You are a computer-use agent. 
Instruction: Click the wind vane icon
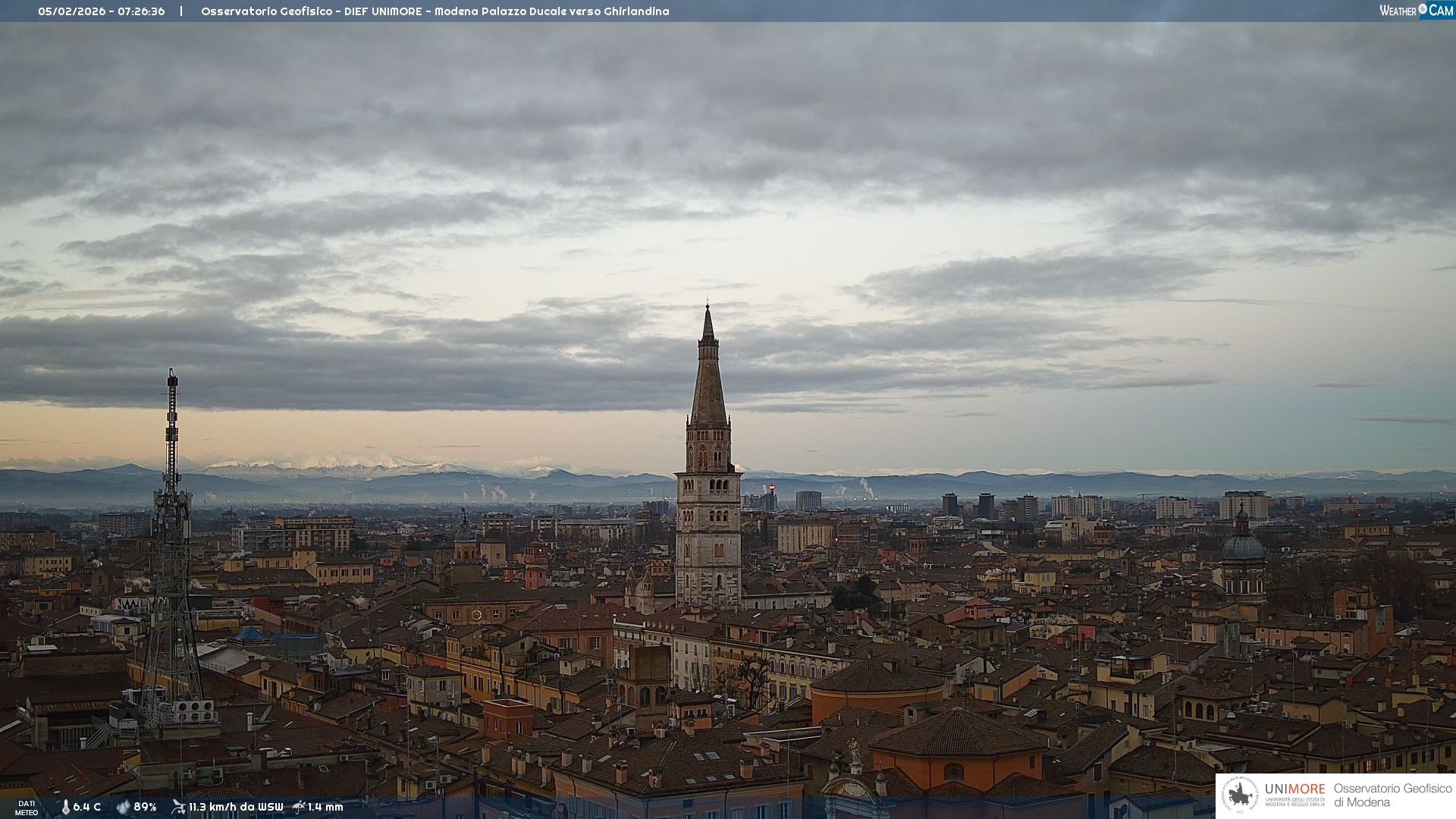pos(178,807)
